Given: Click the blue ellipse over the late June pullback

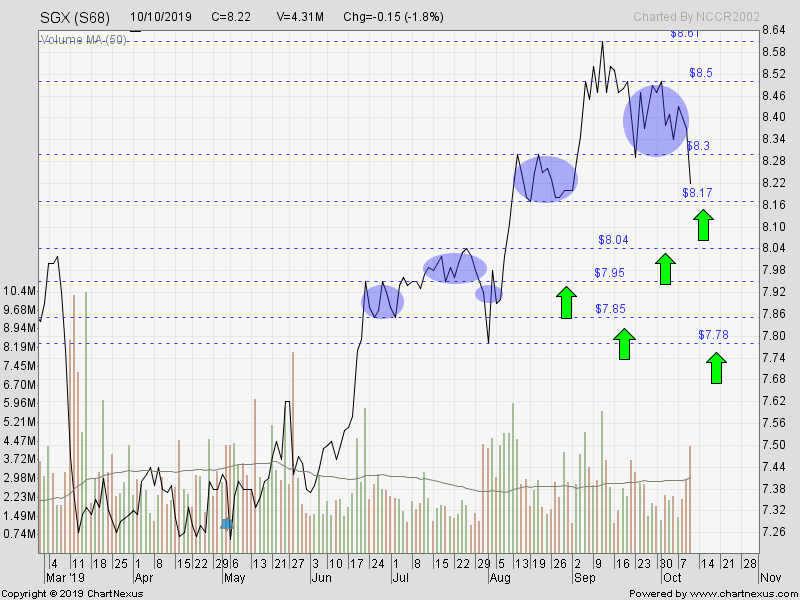Looking at the screenshot, I should point(383,300).
